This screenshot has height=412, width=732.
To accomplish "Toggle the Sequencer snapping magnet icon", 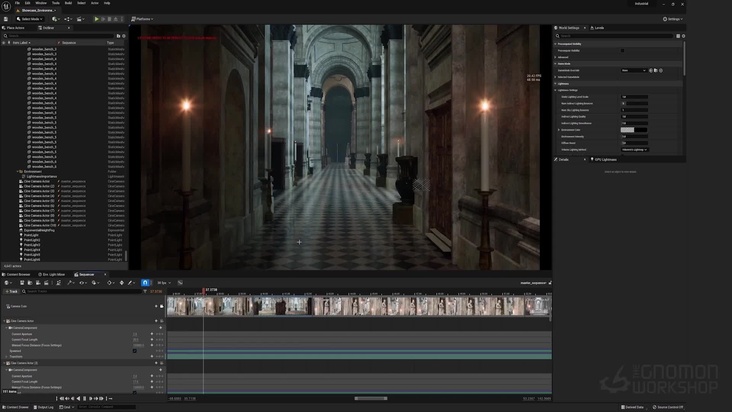I will [x=145, y=283].
